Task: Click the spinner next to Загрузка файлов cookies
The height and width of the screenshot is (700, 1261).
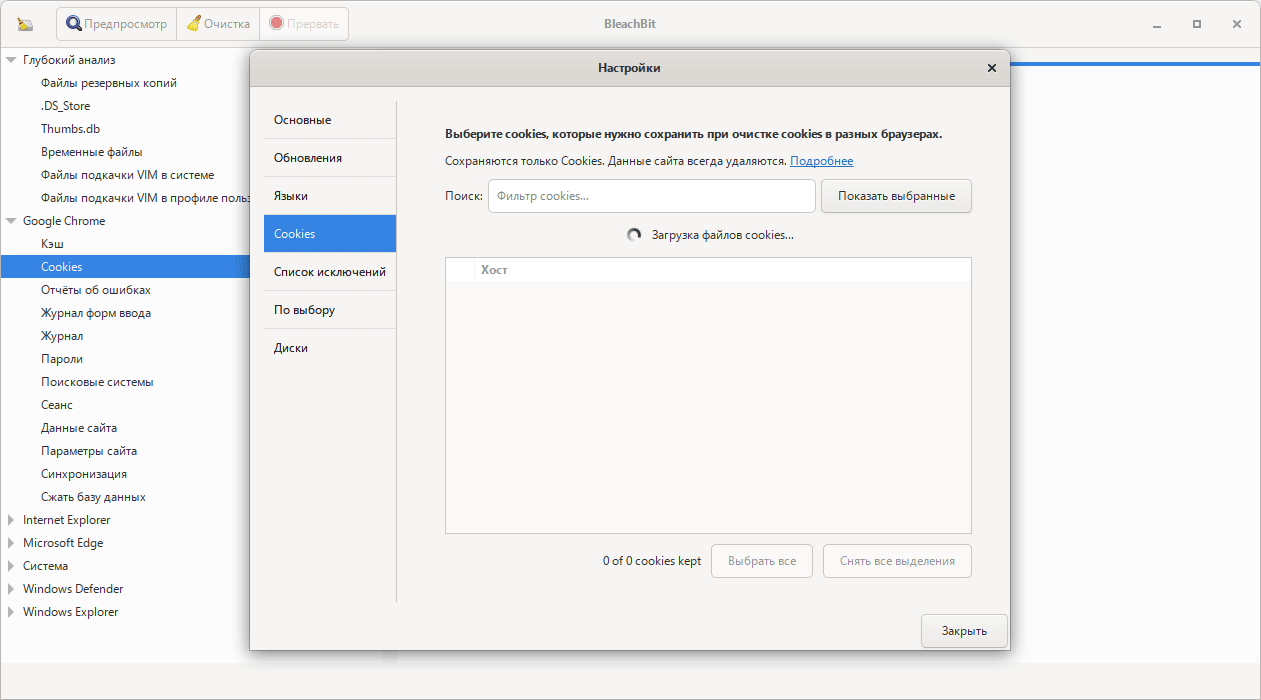Action: [x=634, y=233]
